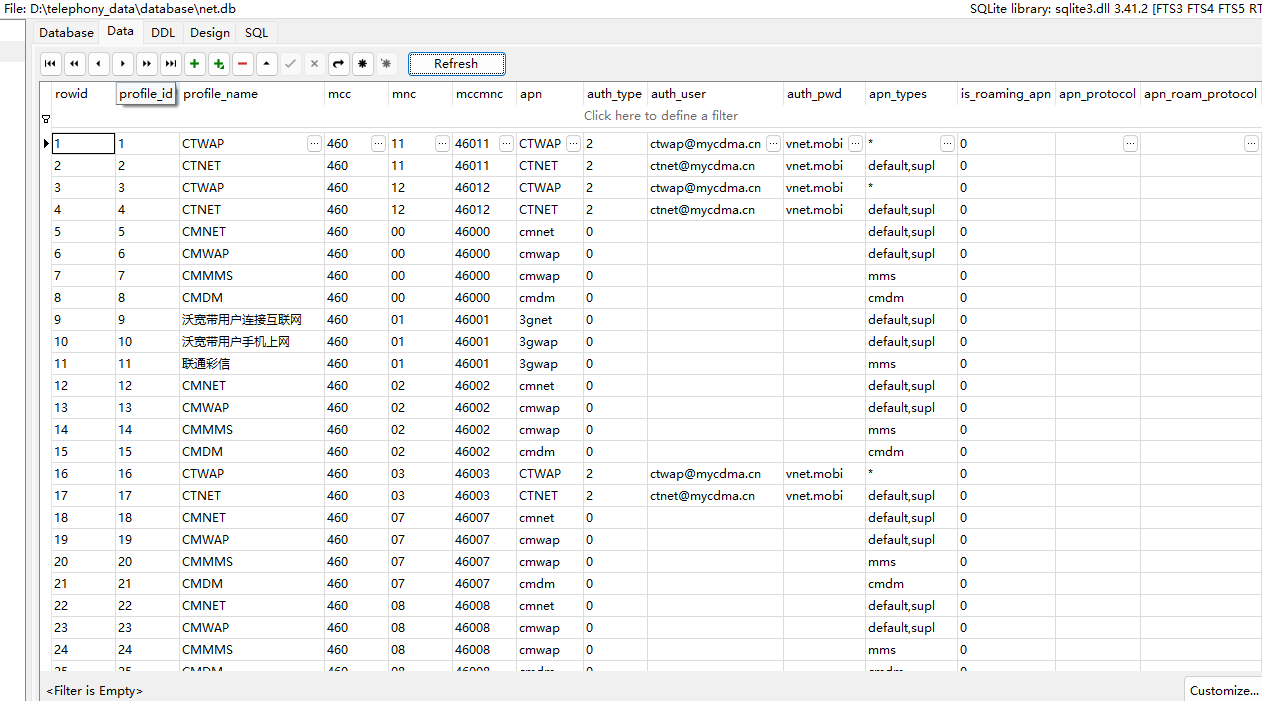Select the cell '沃宽带用户手机上网'
The height and width of the screenshot is (701, 1262).
[x=252, y=342]
